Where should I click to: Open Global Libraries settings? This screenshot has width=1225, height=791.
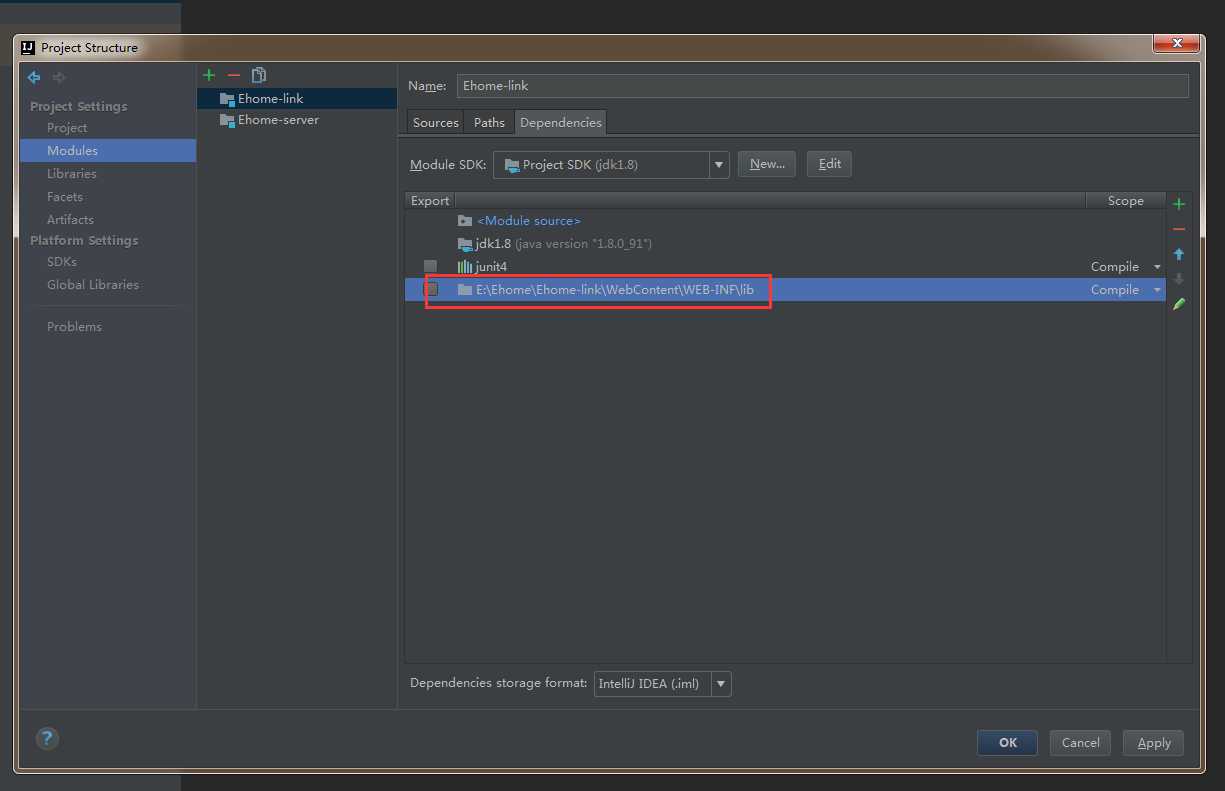click(x=93, y=285)
